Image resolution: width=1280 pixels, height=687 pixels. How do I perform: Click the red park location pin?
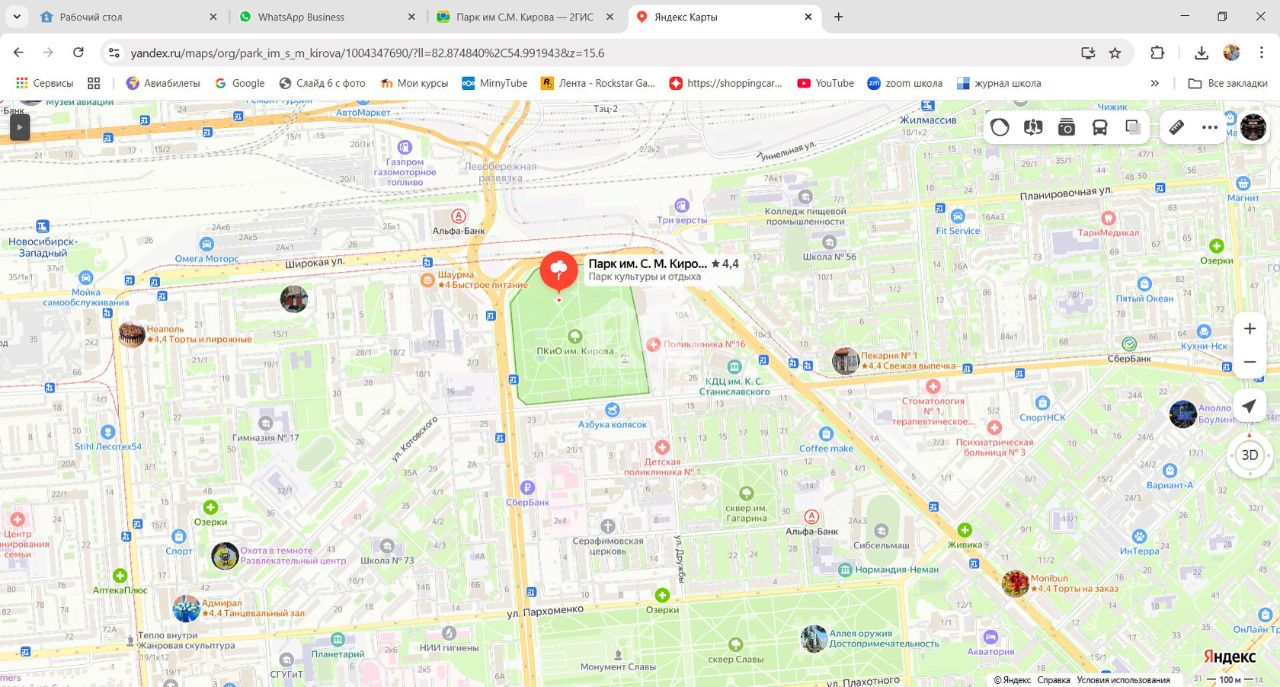pos(559,271)
